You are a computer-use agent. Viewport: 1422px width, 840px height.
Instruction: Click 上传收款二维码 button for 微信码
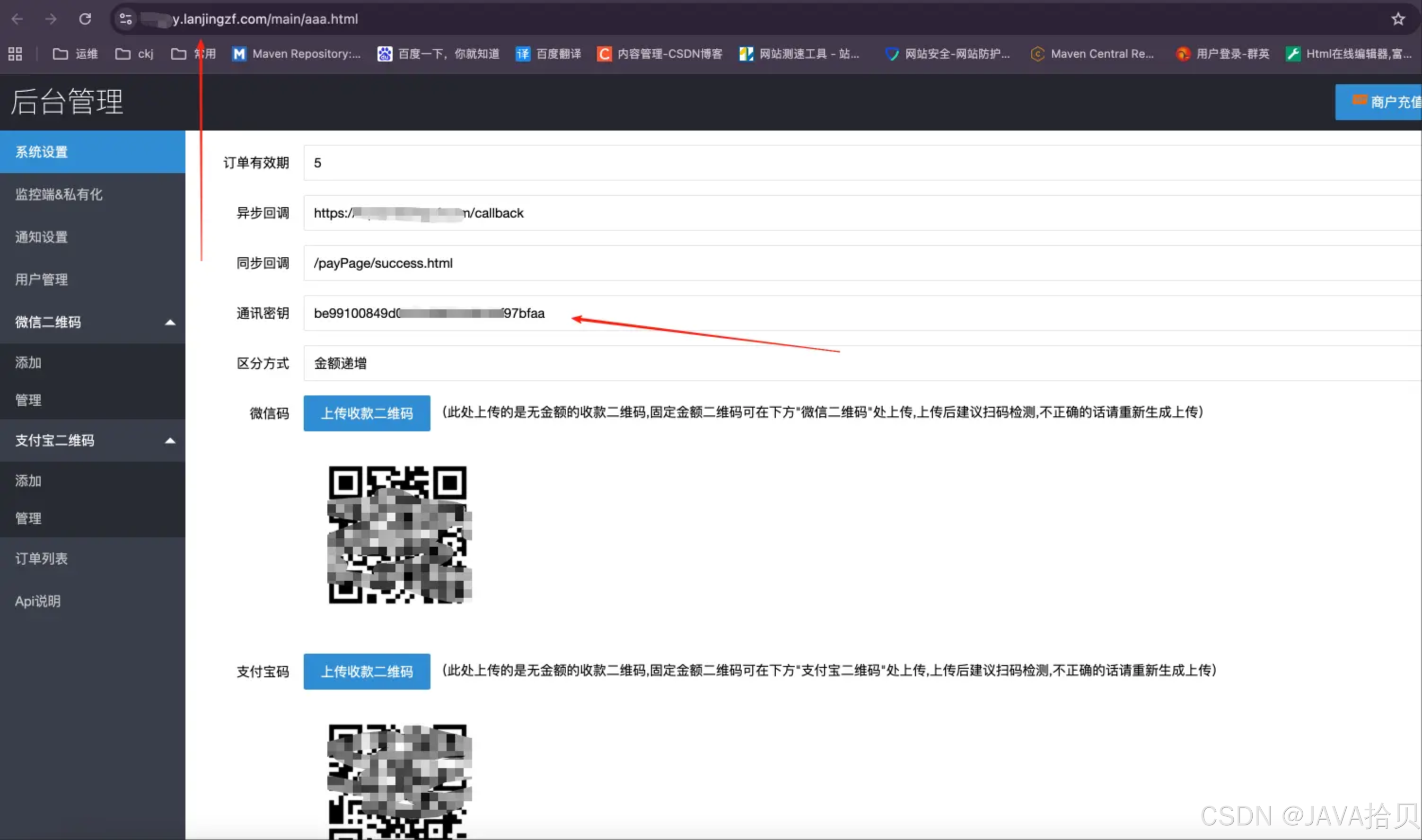[367, 413]
